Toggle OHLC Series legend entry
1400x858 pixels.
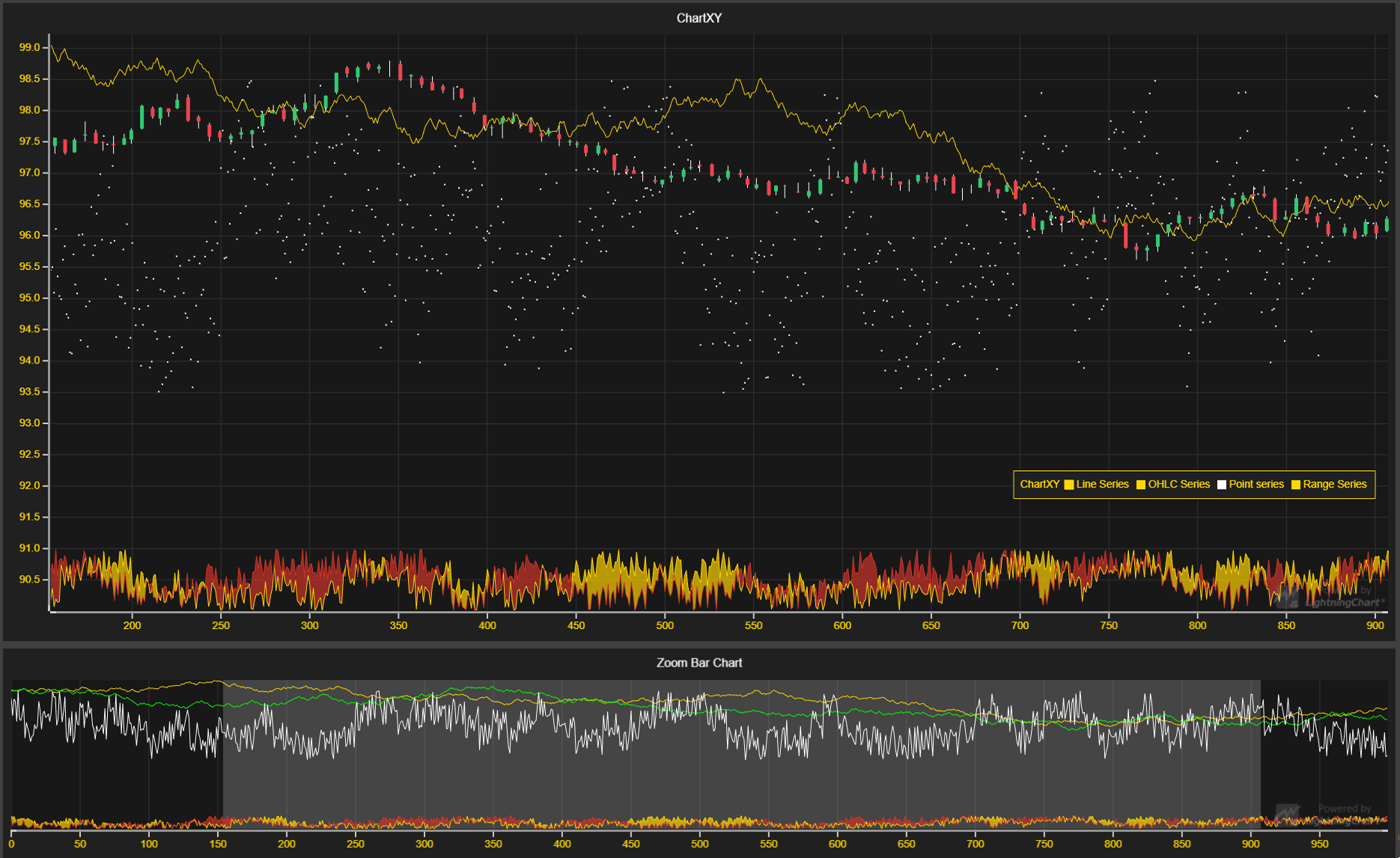click(1172, 484)
